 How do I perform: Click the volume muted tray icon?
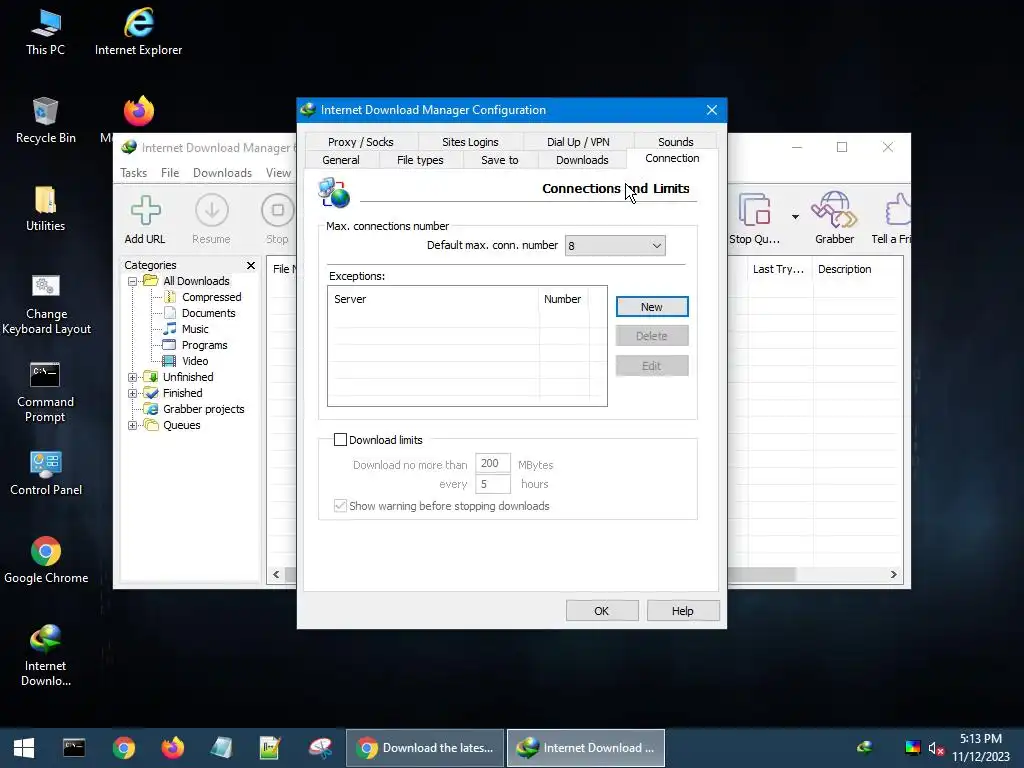pos(936,748)
